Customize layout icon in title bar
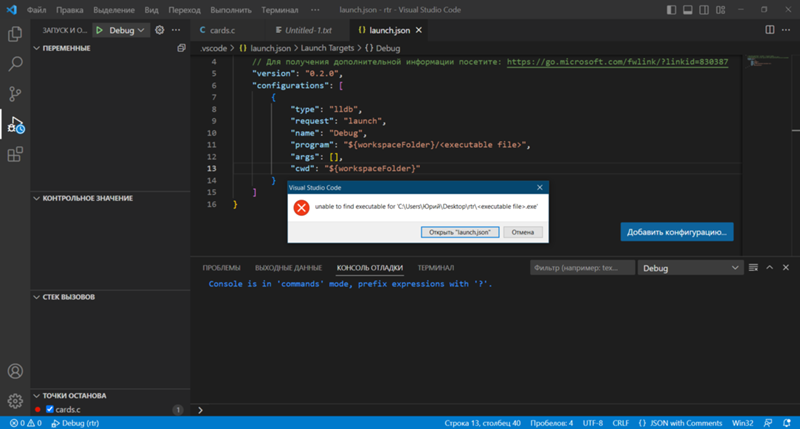The width and height of the screenshot is (800, 429). coord(720,10)
